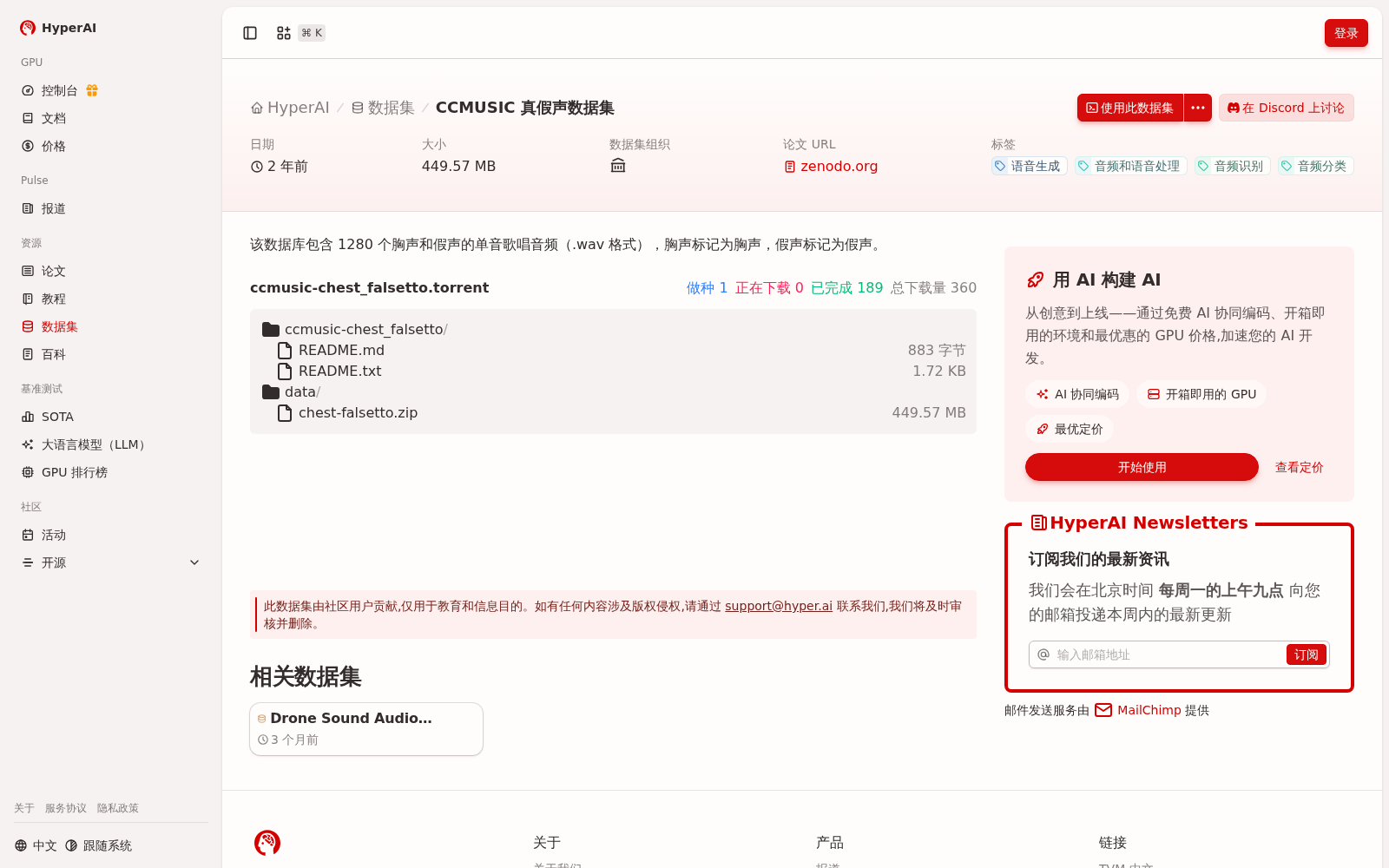Click the 开始使用 button
1389x868 pixels.
coord(1142,467)
